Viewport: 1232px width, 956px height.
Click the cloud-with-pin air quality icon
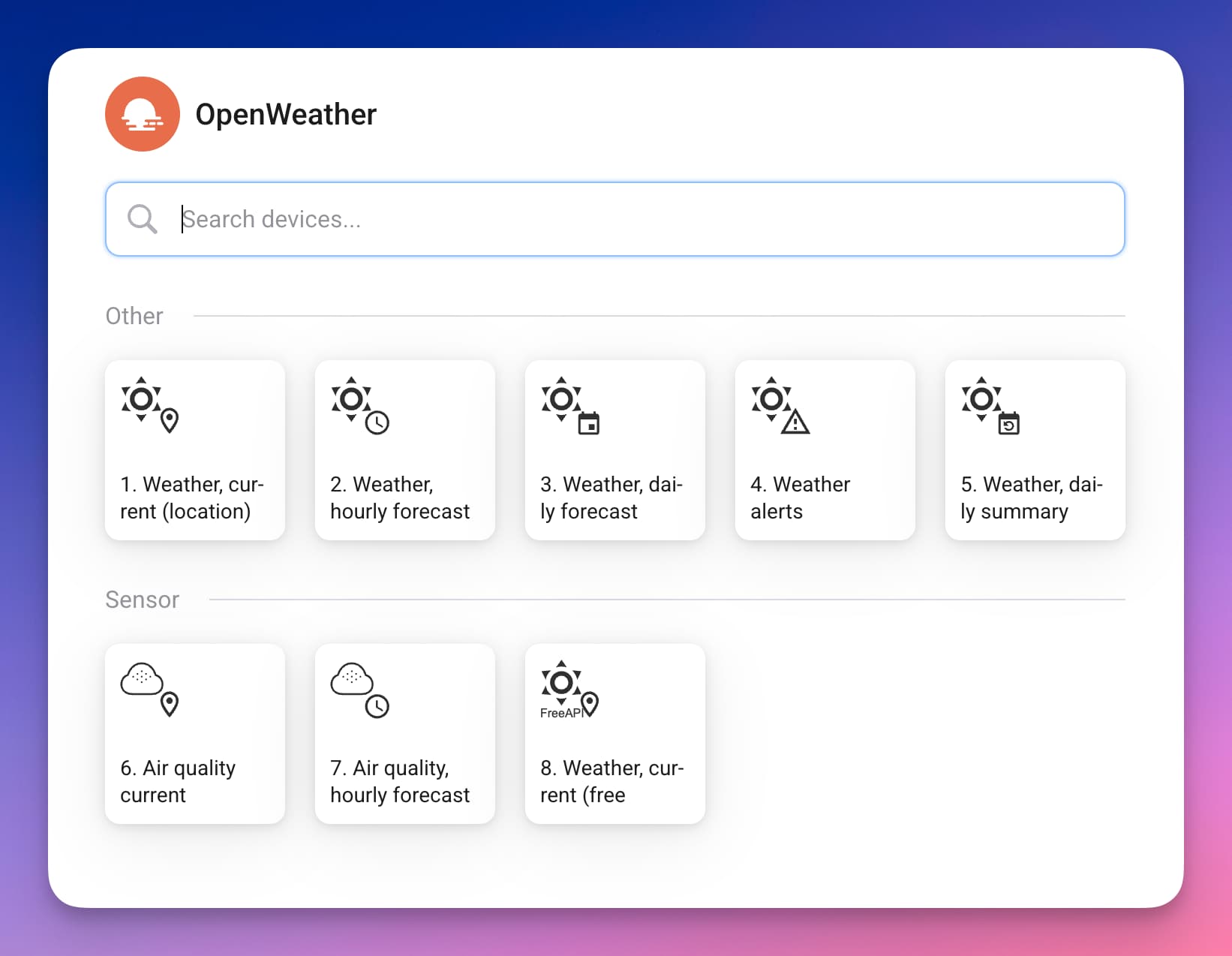coord(150,689)
